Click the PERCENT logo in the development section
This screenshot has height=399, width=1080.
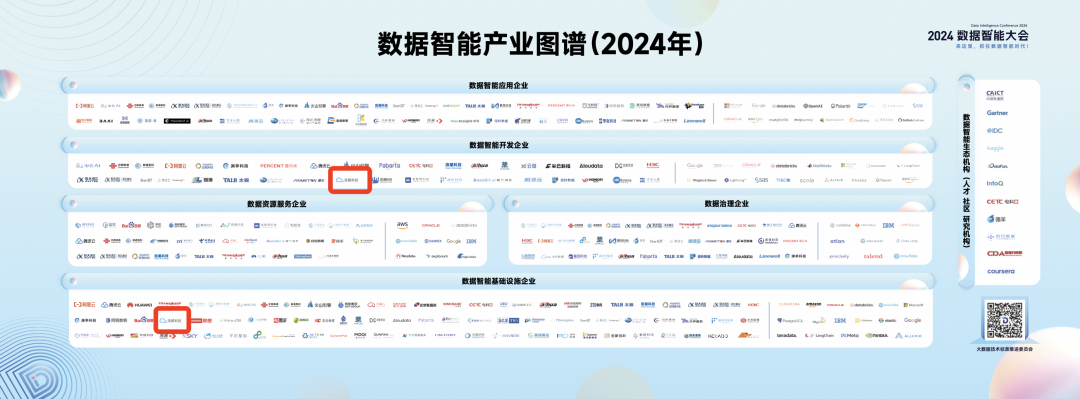tap(279, 165)
